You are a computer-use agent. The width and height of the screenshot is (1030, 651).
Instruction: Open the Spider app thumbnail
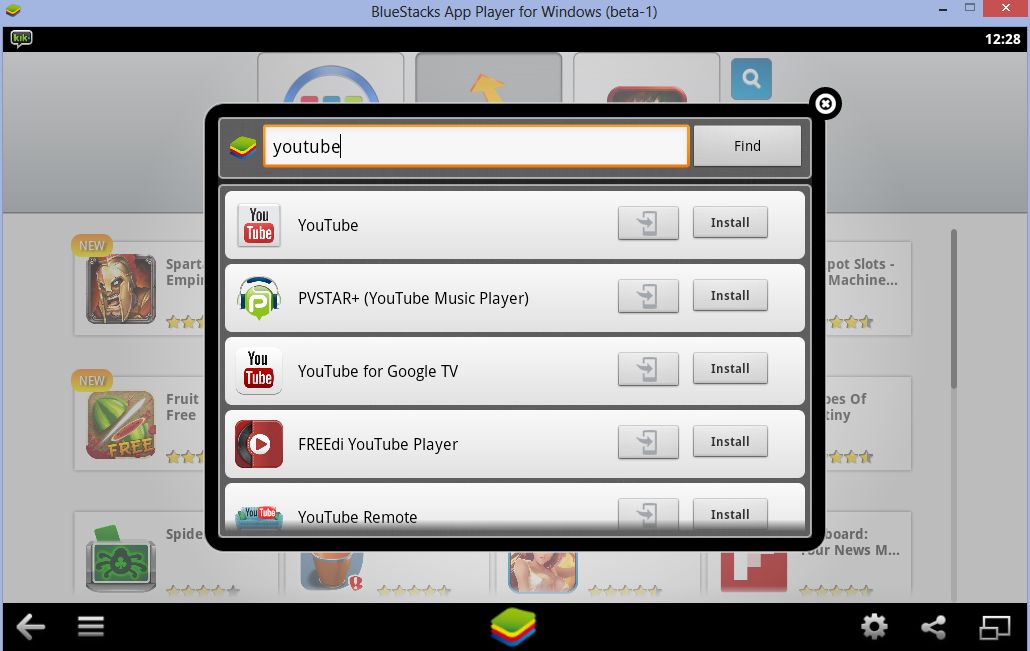[121, 559]
